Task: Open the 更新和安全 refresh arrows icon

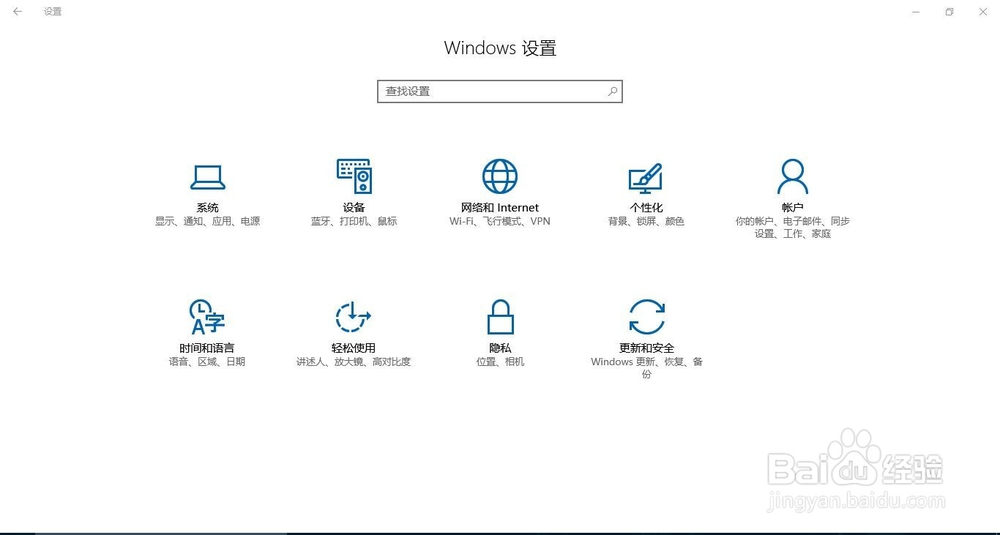Action: tap(647, 316)
